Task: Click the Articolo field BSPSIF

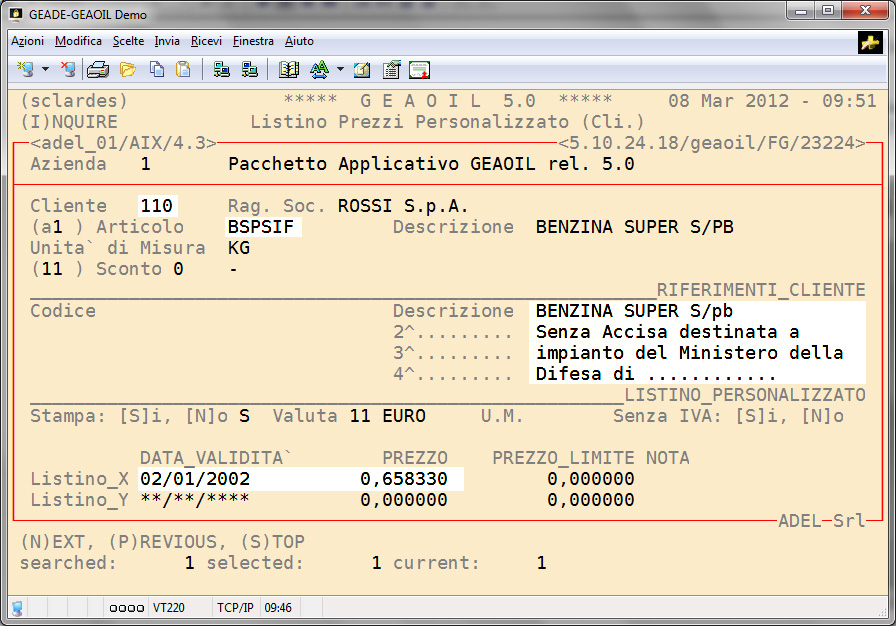Action: [x=265, y=227]
